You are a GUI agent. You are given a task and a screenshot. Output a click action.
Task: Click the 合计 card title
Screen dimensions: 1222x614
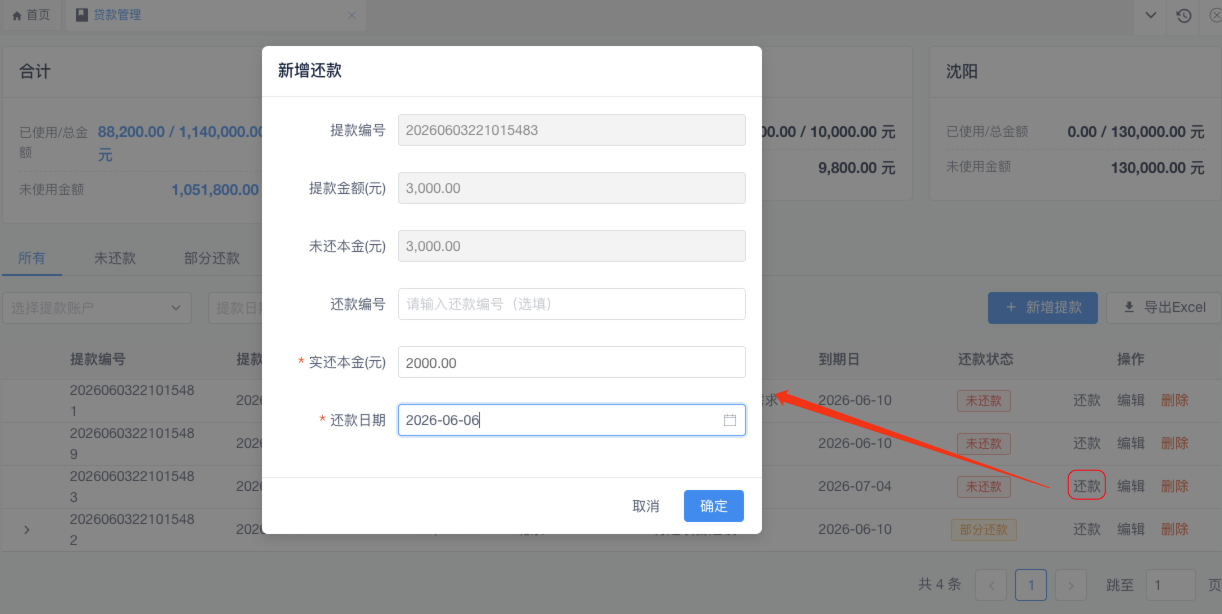click(x=35, y=72)
